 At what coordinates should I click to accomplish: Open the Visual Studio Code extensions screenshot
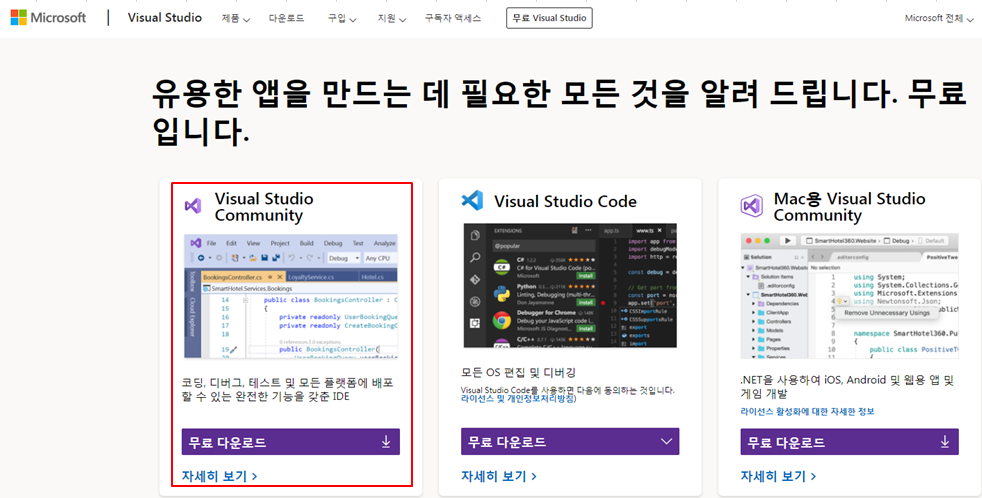pos(570,285)
